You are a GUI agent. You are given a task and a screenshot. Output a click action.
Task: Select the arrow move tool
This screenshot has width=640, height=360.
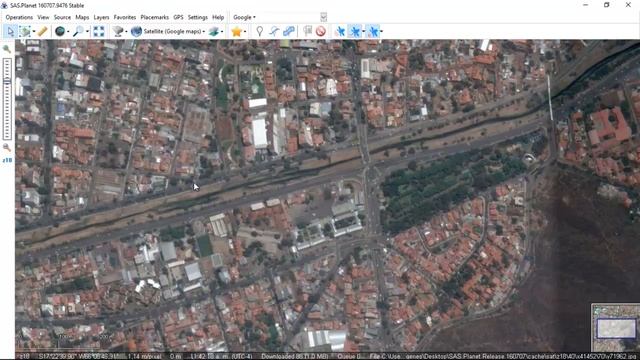pos(10,31)
